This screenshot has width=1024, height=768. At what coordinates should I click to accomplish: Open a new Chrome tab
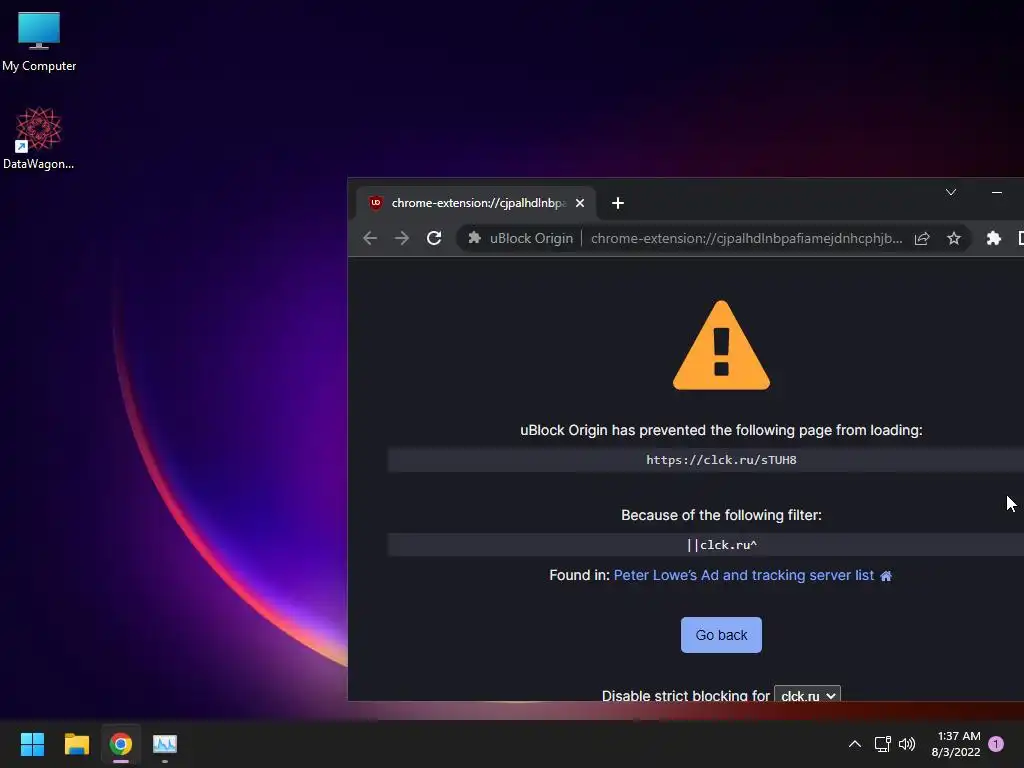click(x=617, y=203)
